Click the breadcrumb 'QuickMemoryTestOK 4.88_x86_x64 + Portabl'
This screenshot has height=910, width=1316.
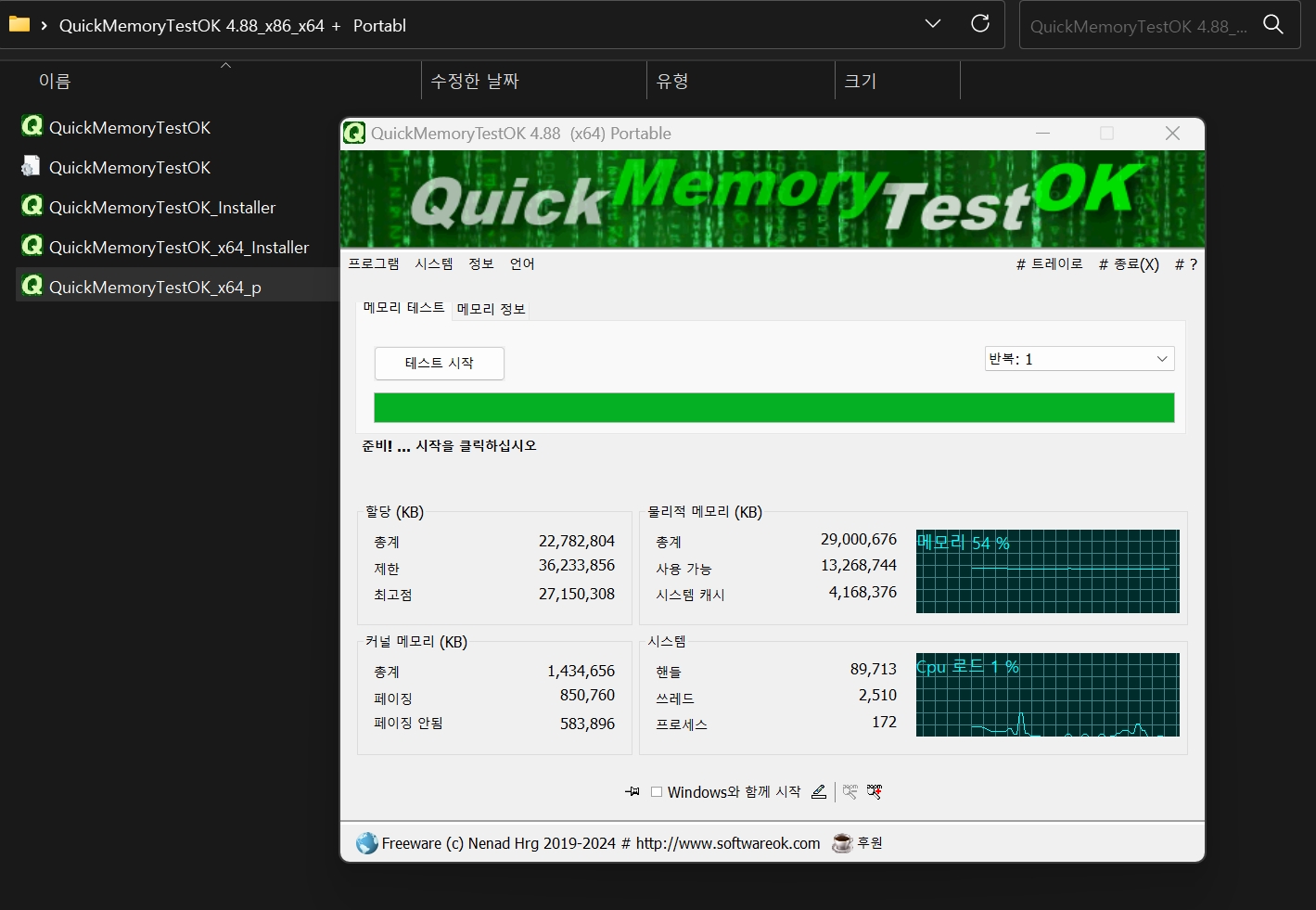tap(233, 26)
